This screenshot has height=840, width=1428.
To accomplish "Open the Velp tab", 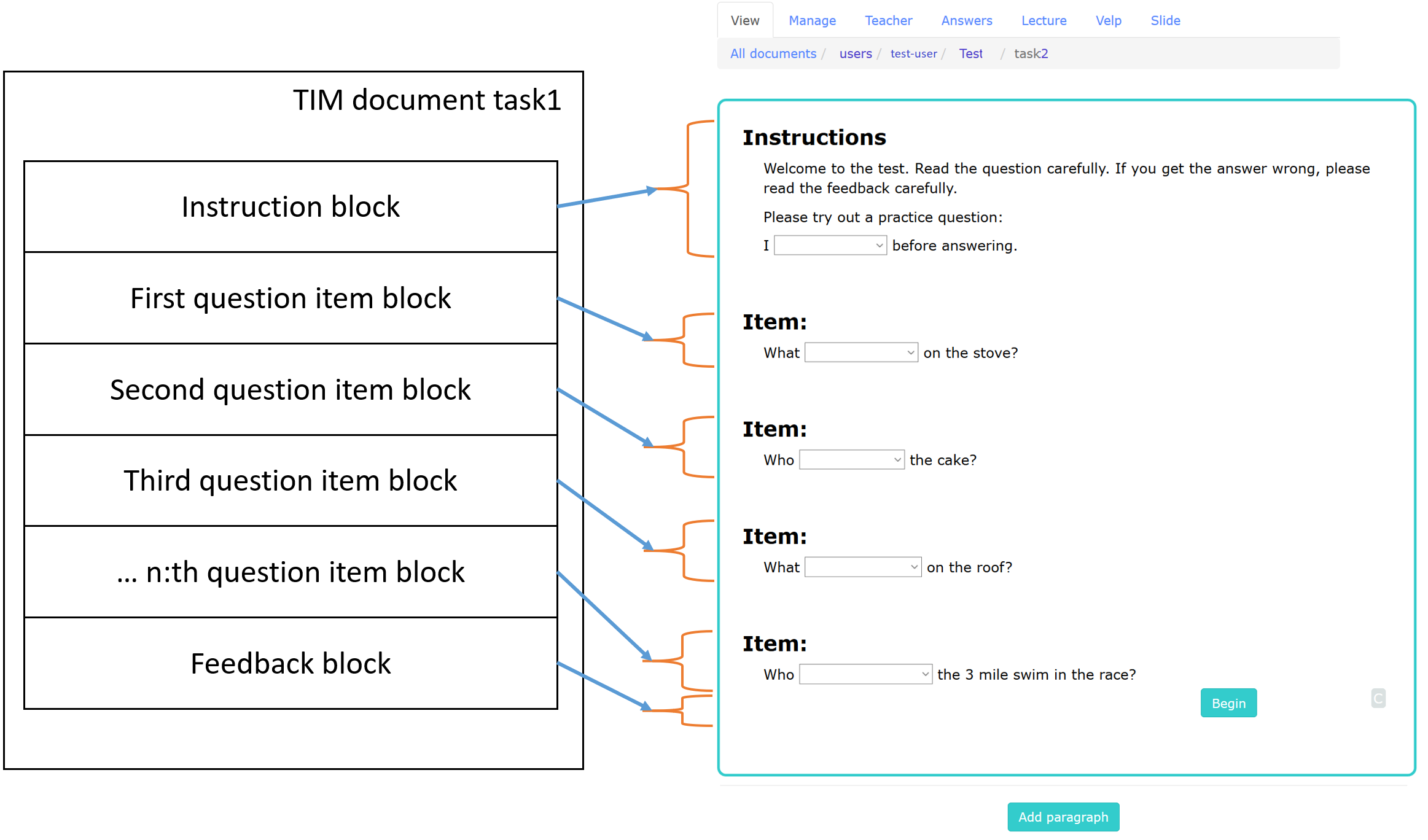I will click(x=1108, y=20).
